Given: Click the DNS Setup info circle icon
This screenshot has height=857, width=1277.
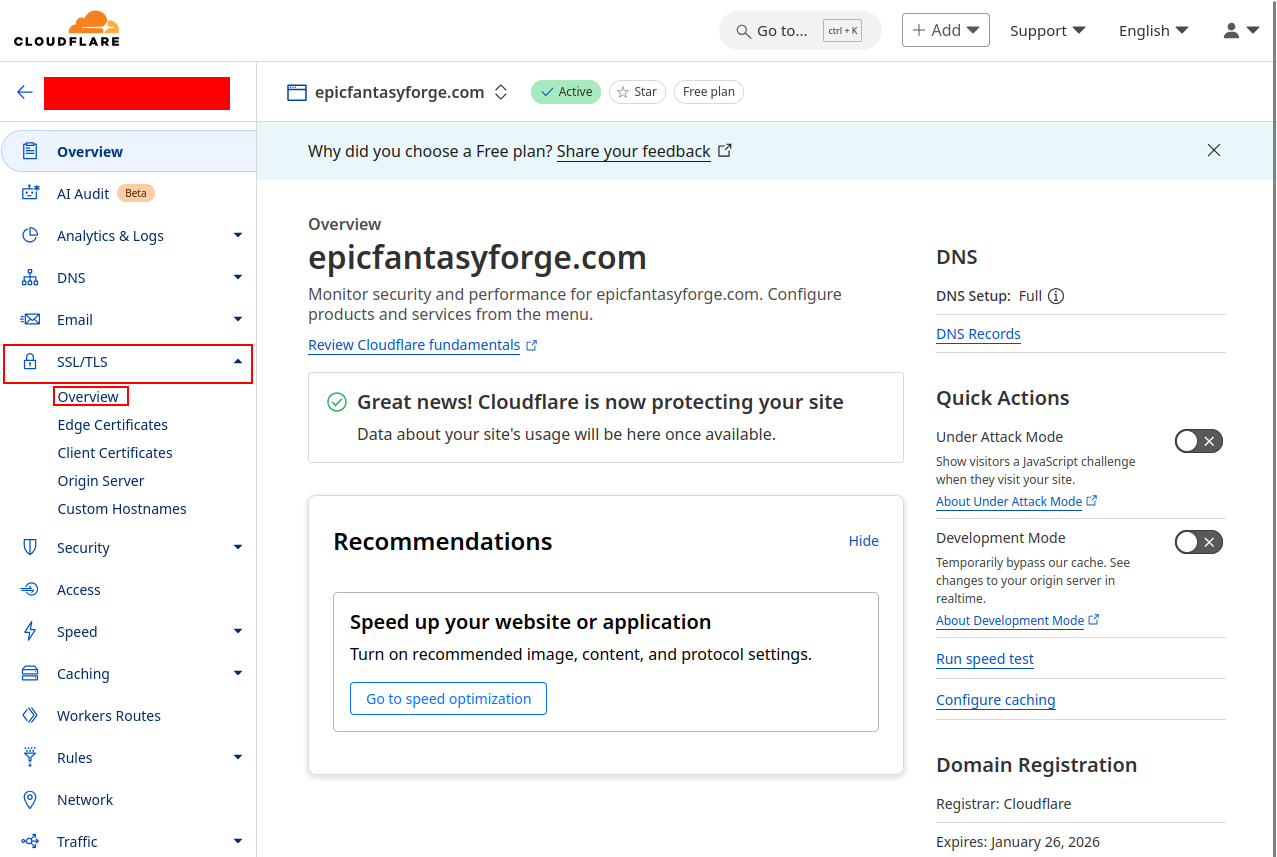Looking at the screenshot, I should 1056,296.
